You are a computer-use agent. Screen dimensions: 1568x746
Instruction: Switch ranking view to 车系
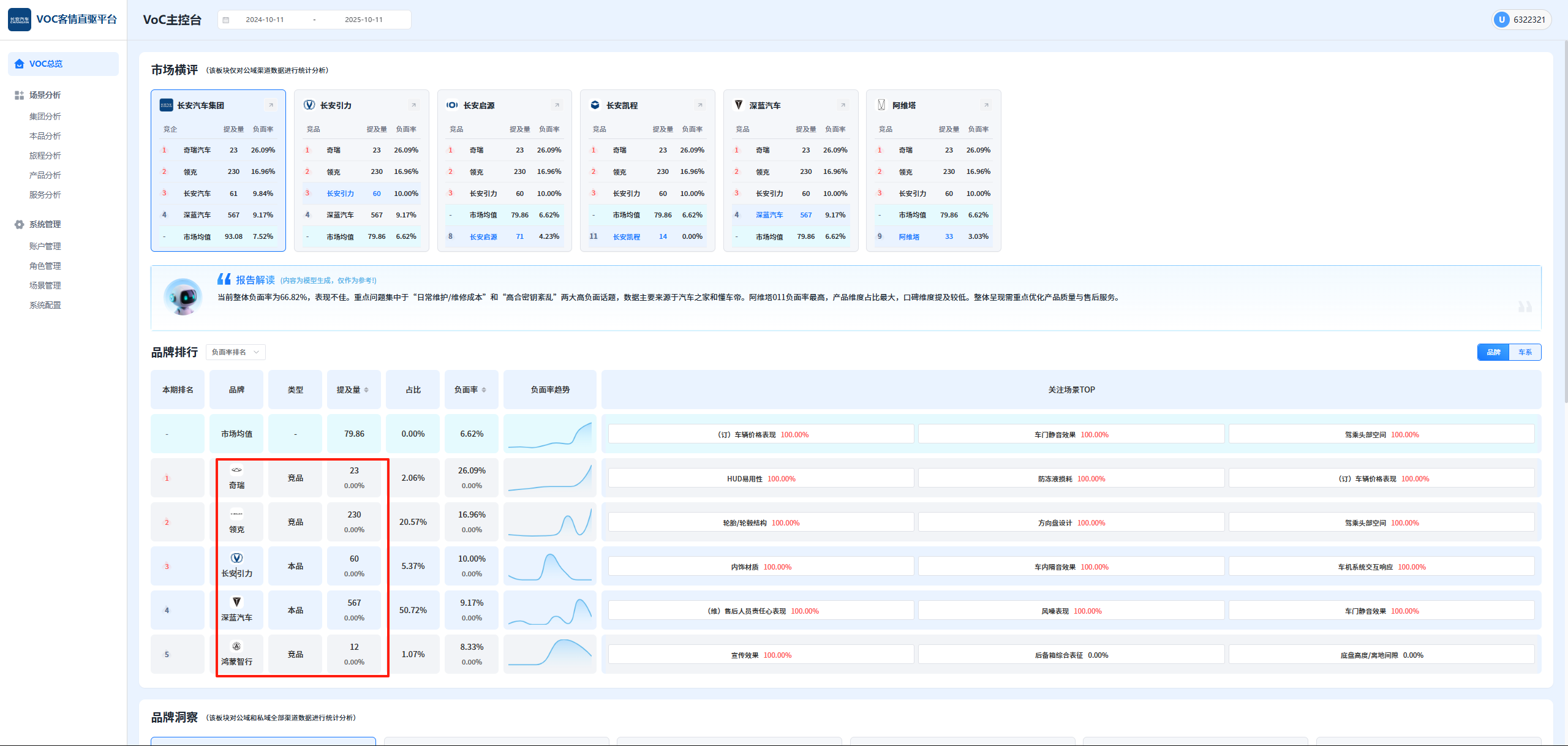coord(1525,352)
